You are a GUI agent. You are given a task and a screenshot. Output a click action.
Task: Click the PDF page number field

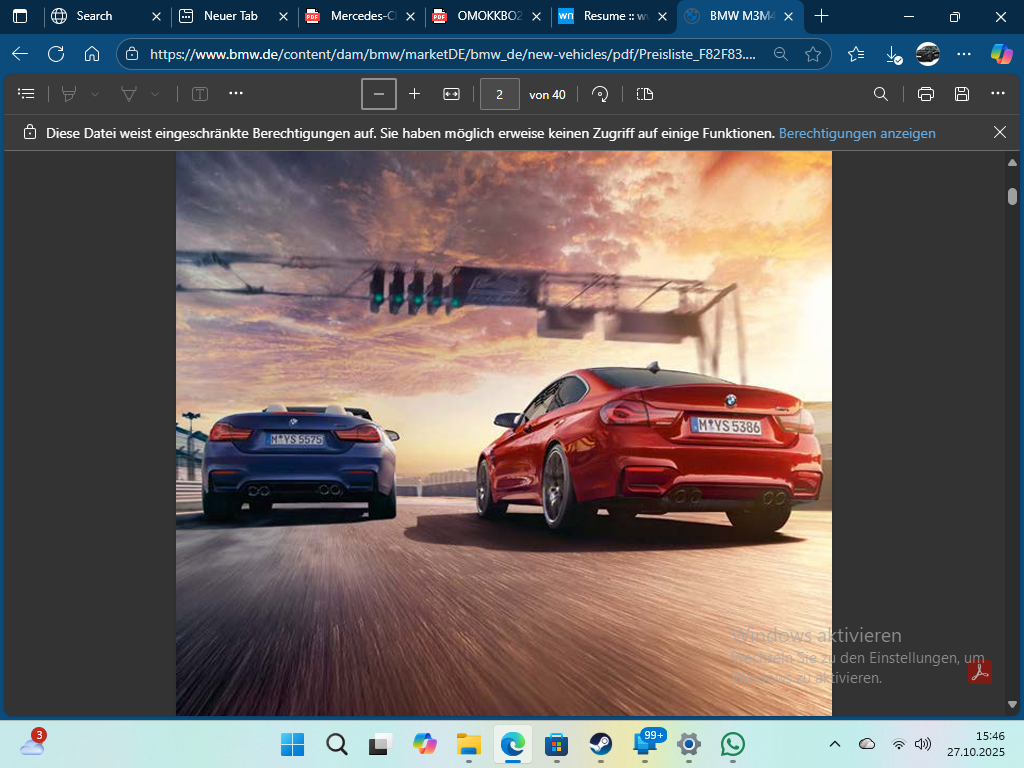(499, 94)
